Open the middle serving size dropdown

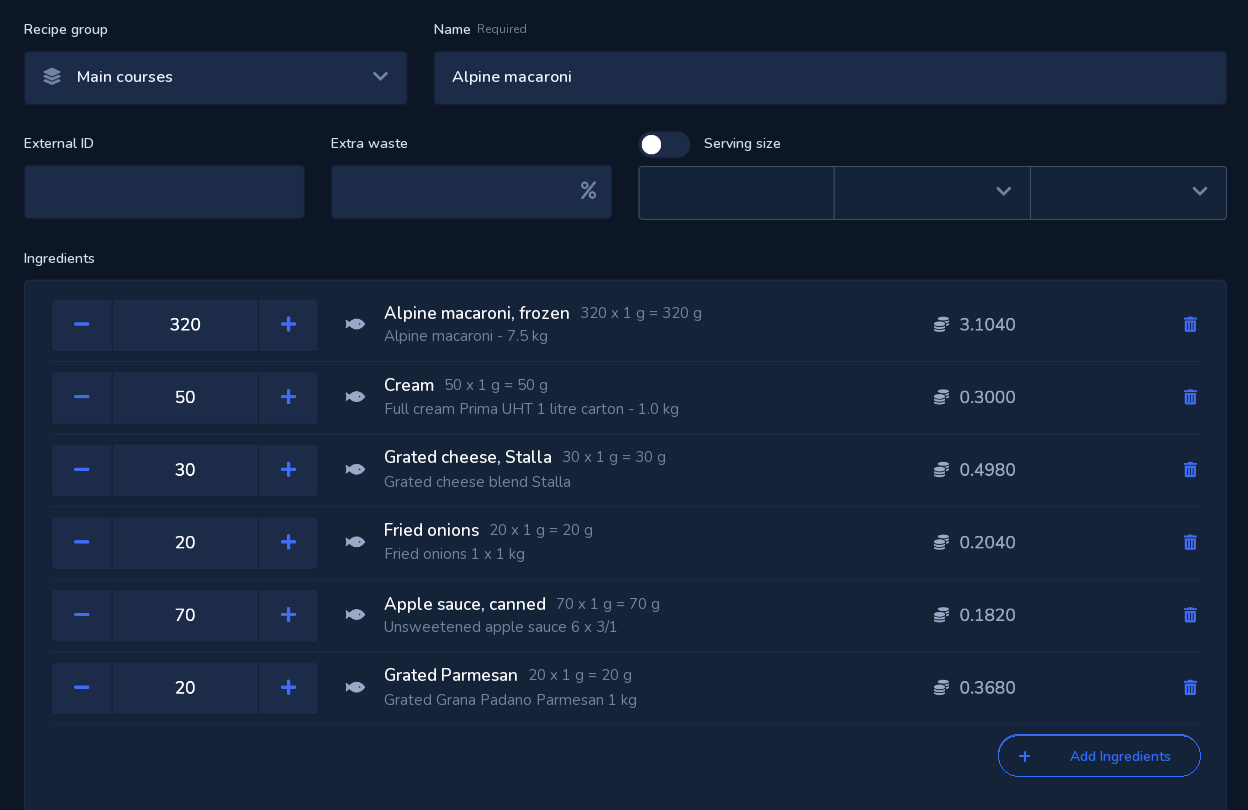tap(932, 193)
